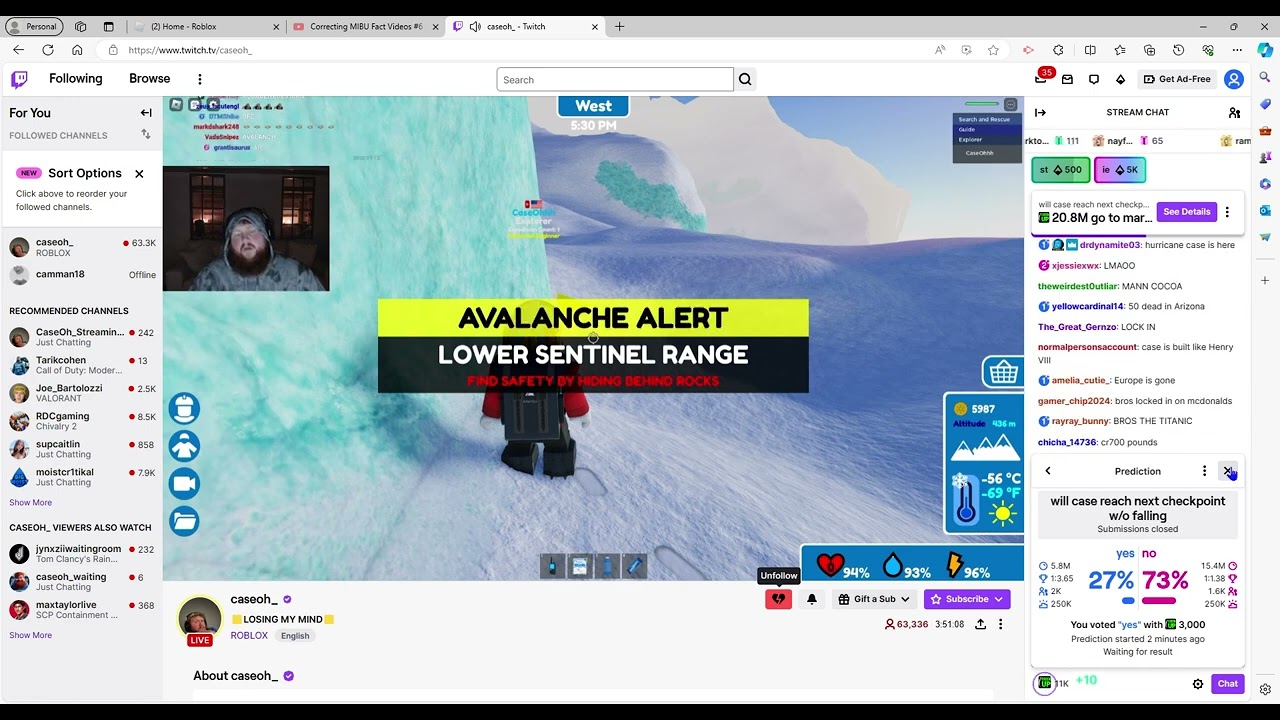Open the More options three-dot menu beside Browse
The image size is (1280, 720).
(x=200, y=79)
